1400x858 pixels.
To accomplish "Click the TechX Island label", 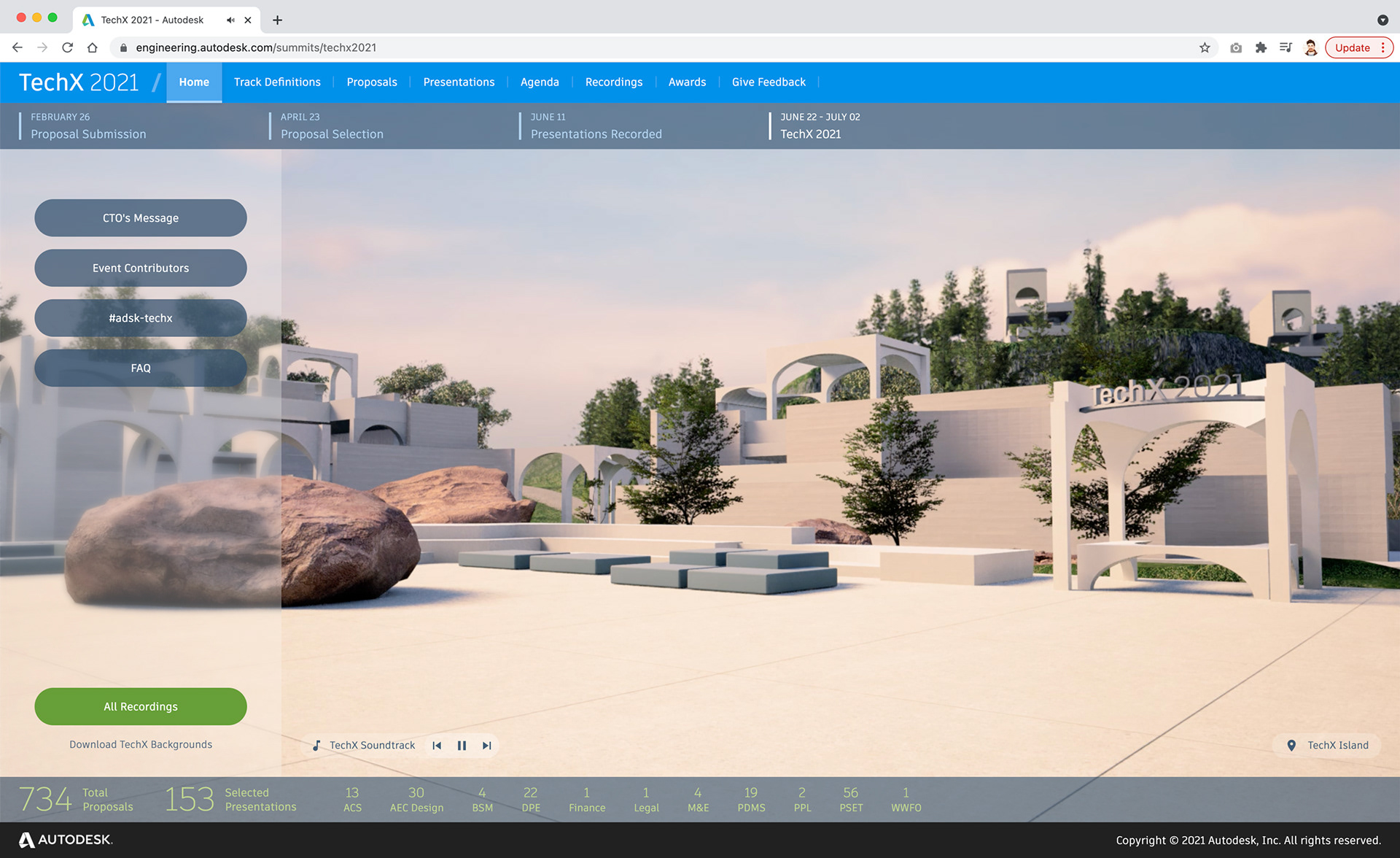I will tap(1338, 745).
